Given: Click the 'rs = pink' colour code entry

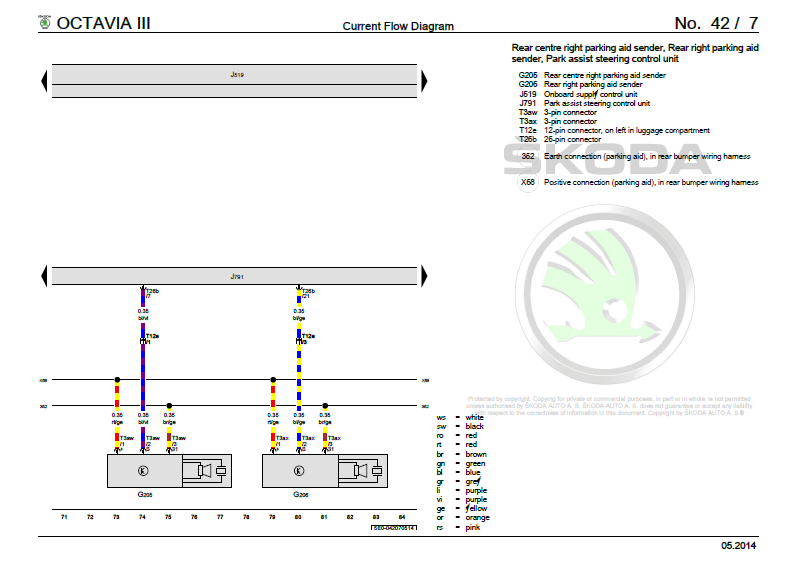Looking at the screenshot, I should (459, 527).
